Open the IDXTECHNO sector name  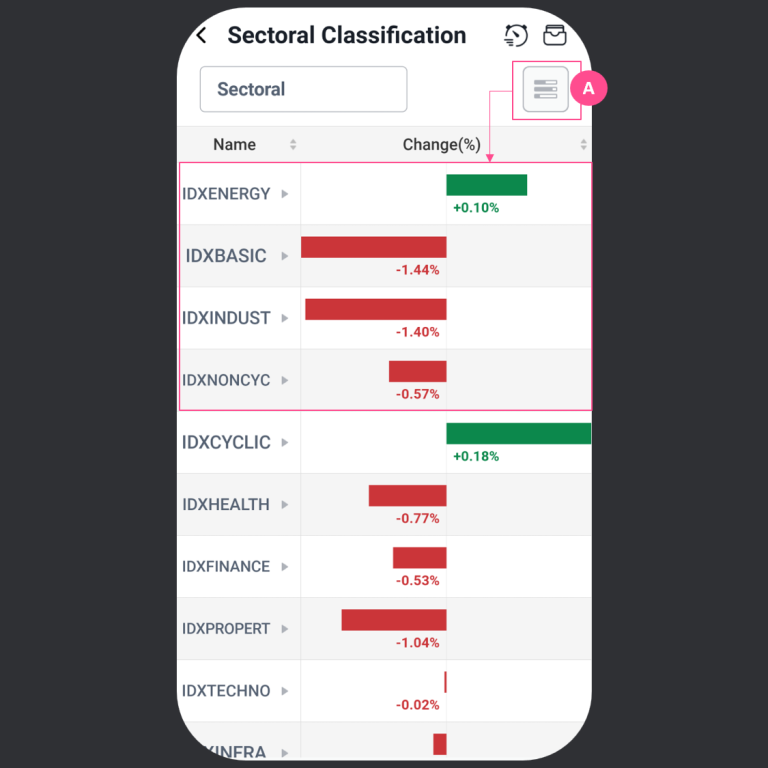(227, 691)
